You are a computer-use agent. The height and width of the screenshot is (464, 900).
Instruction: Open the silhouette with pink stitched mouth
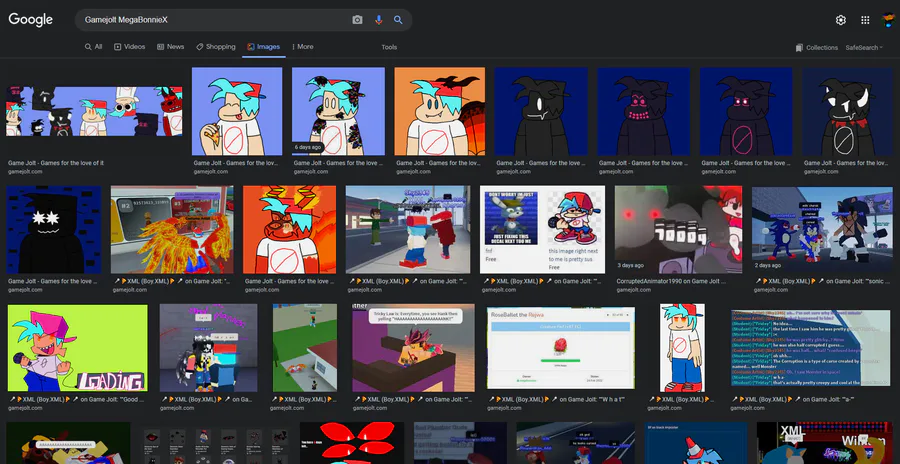[x=643, y=111]
